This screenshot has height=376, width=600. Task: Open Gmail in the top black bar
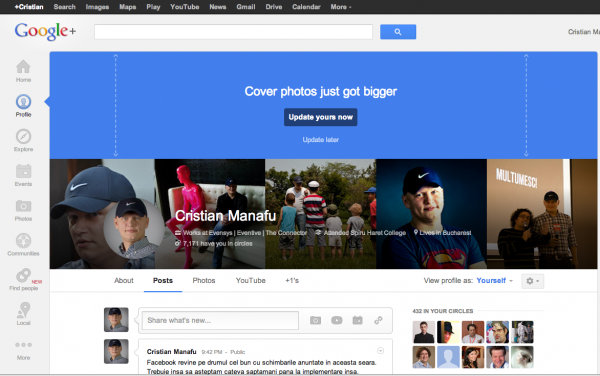point(246,7)
